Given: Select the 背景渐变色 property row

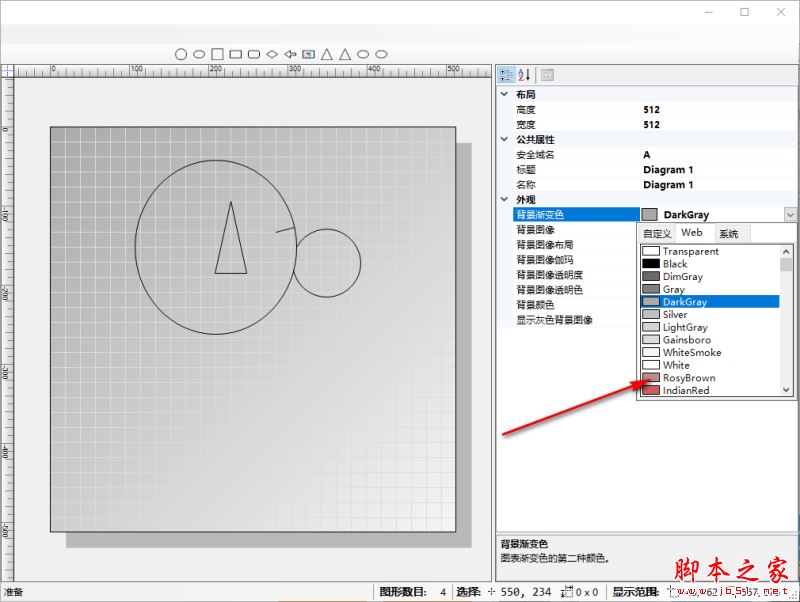Looking at the screenshot, I should [577, 215].
